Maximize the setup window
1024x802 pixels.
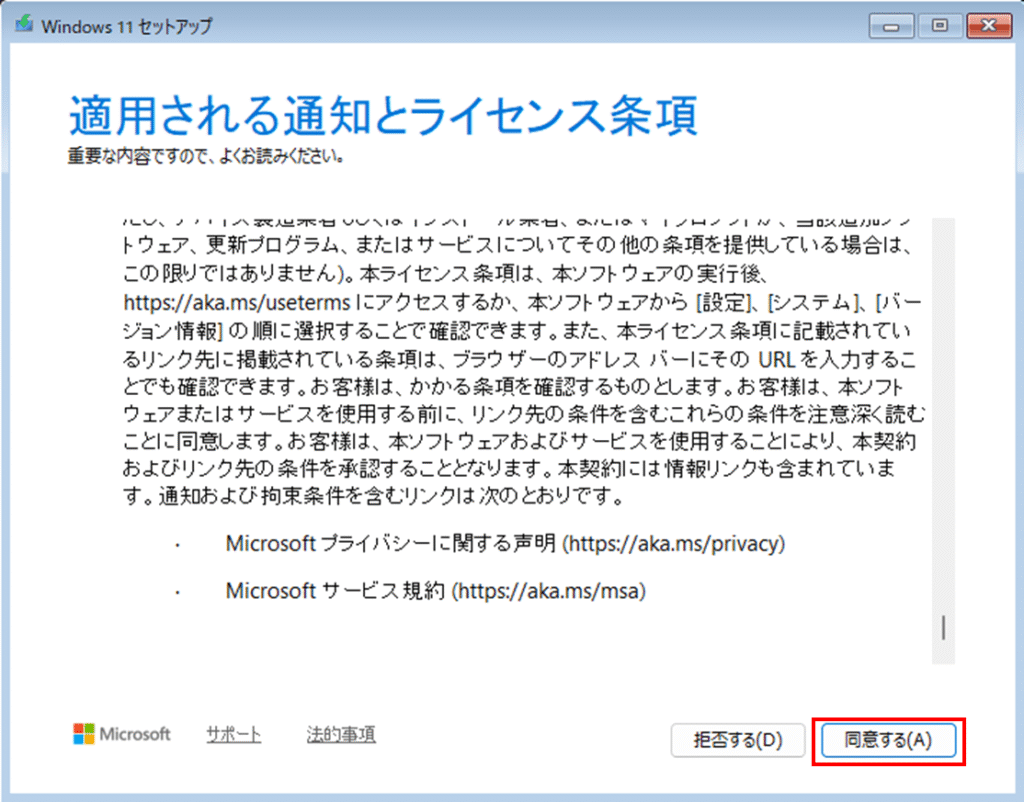point(938,25)
